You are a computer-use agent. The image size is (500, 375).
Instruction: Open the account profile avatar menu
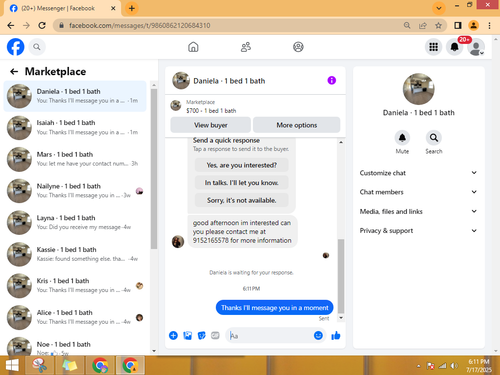(x=476, y=47)
